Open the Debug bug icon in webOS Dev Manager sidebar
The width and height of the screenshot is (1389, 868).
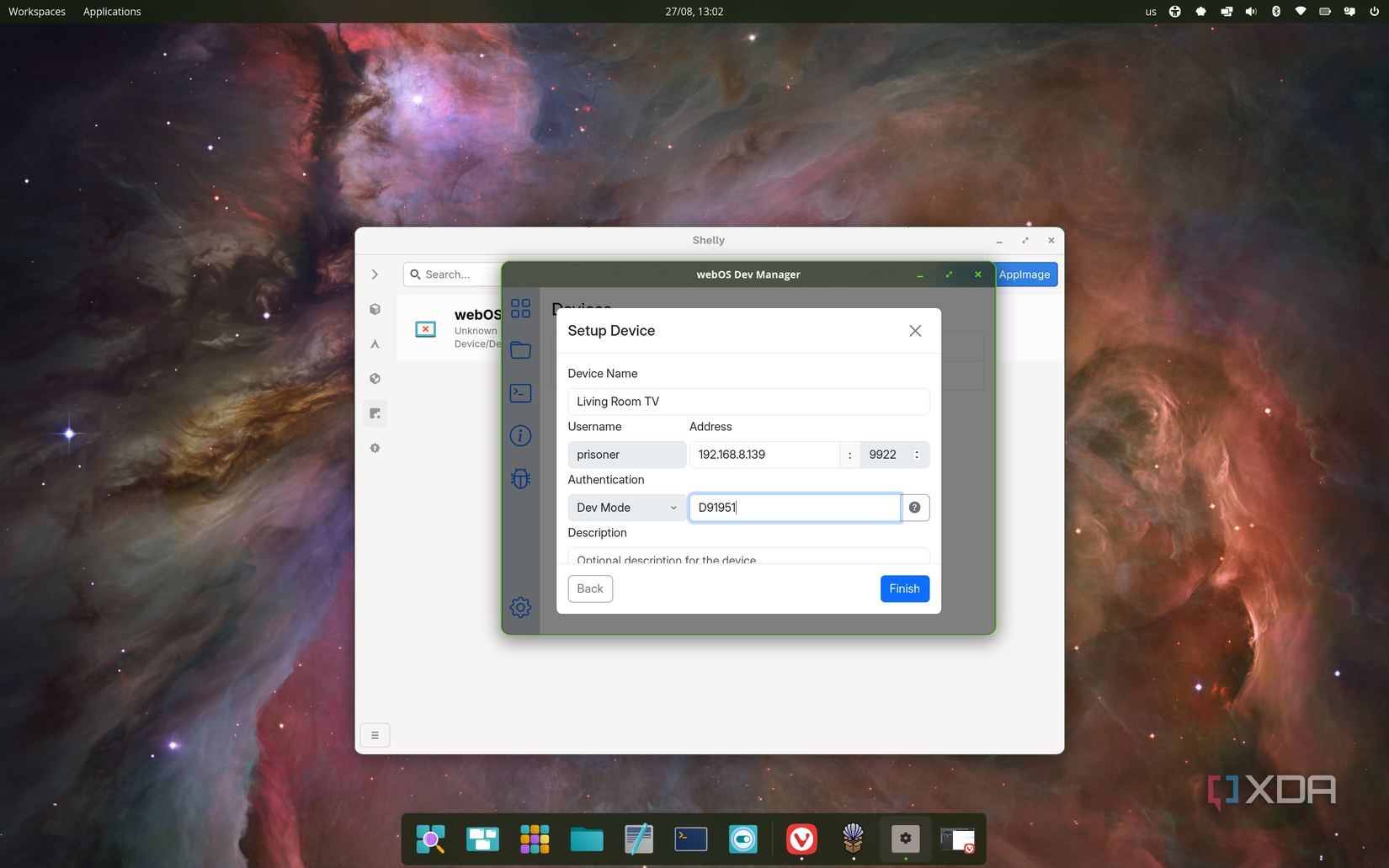tap(520, 478)
